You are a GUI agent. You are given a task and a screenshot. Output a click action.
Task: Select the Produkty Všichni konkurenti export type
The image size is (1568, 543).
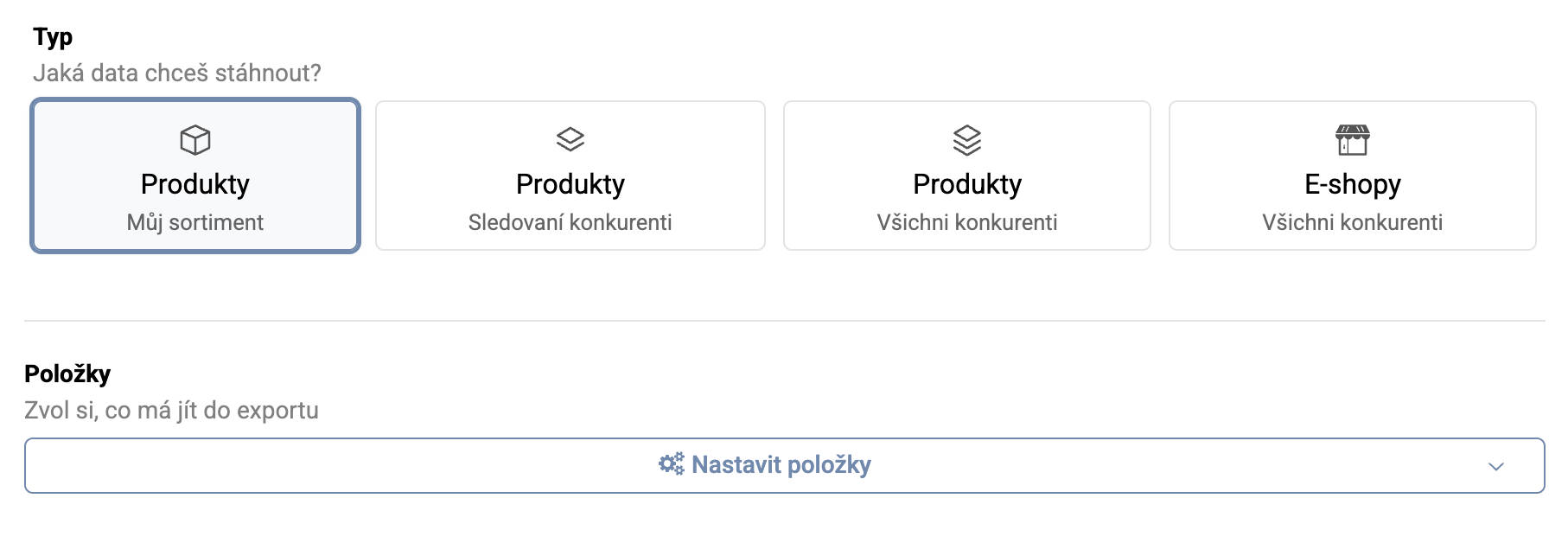click(966, 175)
